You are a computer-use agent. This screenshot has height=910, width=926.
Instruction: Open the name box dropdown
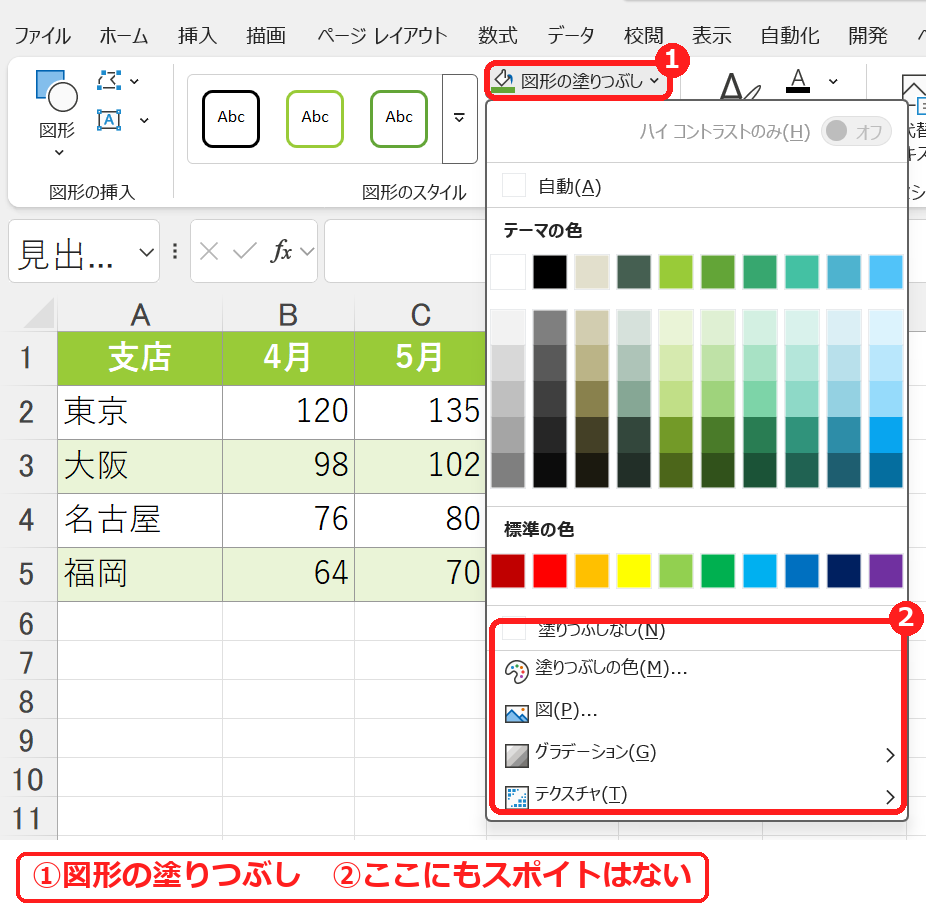pyautogui.click(x=146, y=252)
